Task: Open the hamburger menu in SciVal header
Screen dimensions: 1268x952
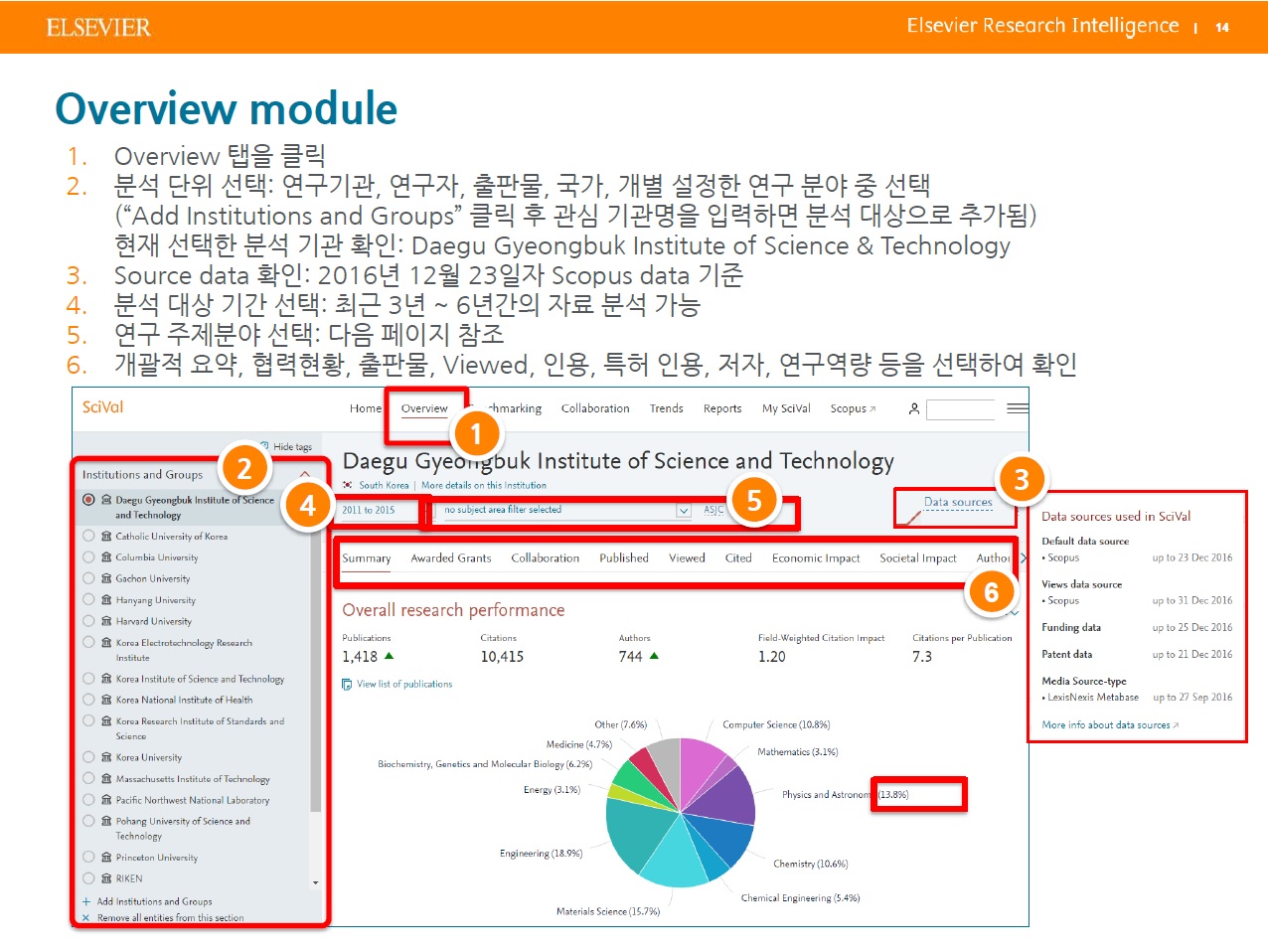Action: click(x=1018, y=408)
